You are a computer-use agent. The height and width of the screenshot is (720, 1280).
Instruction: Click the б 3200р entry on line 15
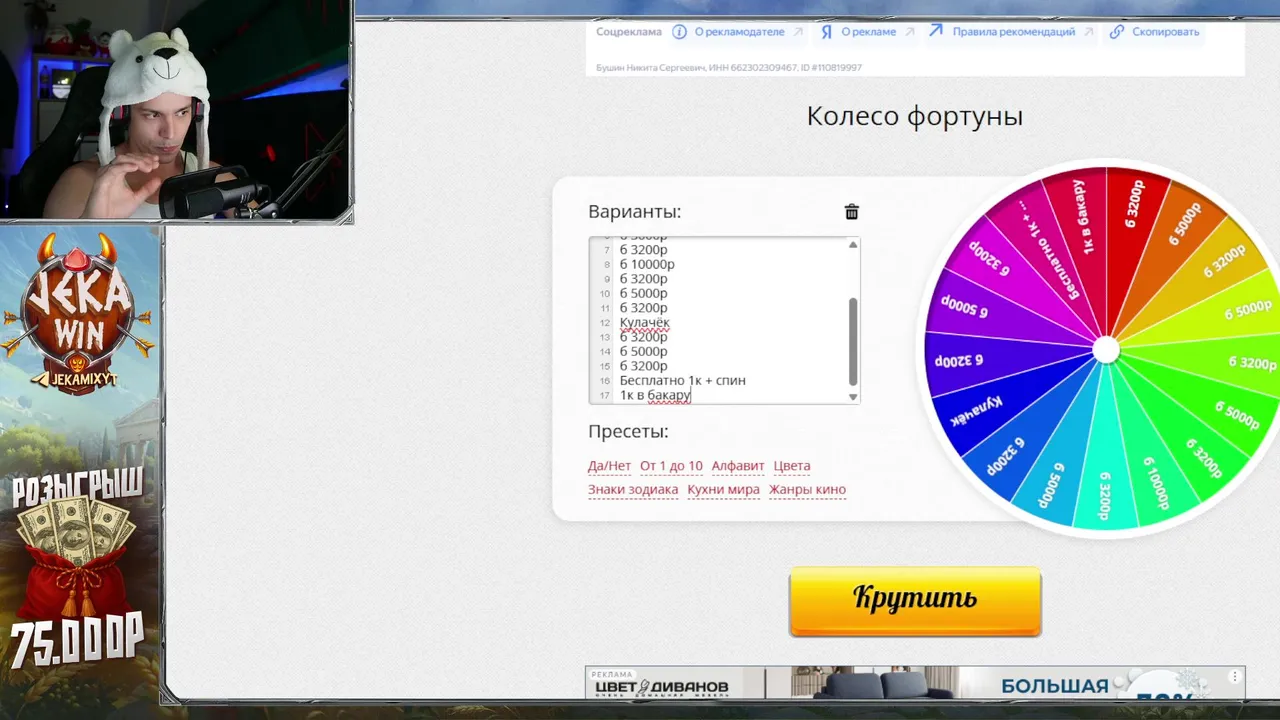643,366
